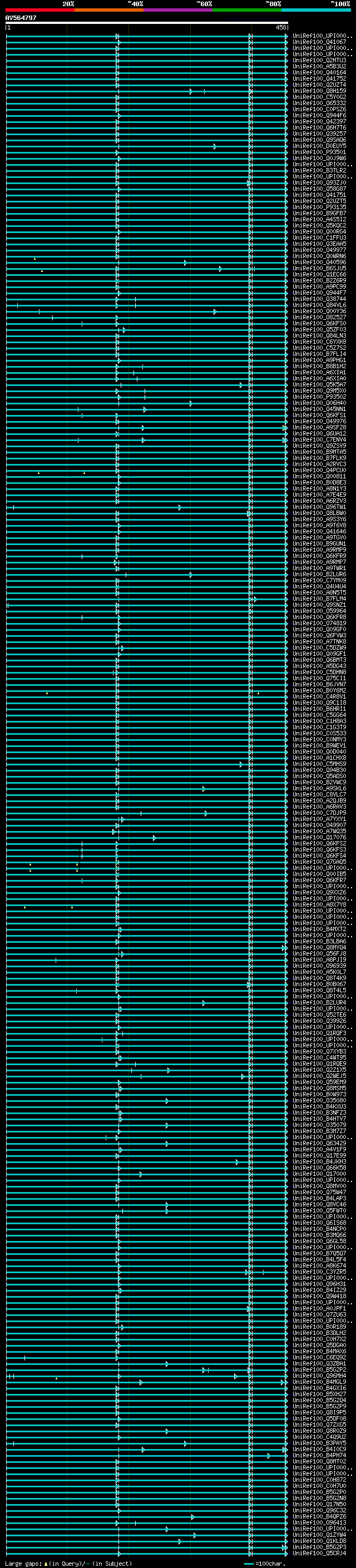This screenshot has height=1568, width=356.
Task: Select hit UniRef100_Q63429
Action: click(319, 1143)
